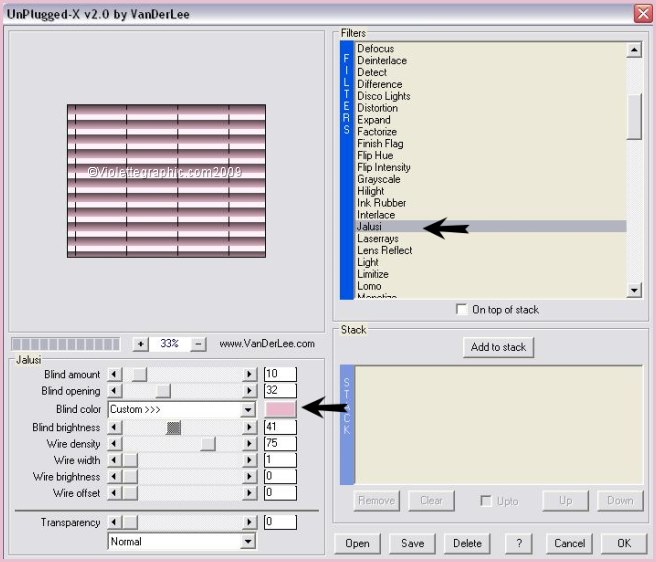Click the question mark help button
The image size is (656, 562).
pyautogui.click(x=518, y=543)
